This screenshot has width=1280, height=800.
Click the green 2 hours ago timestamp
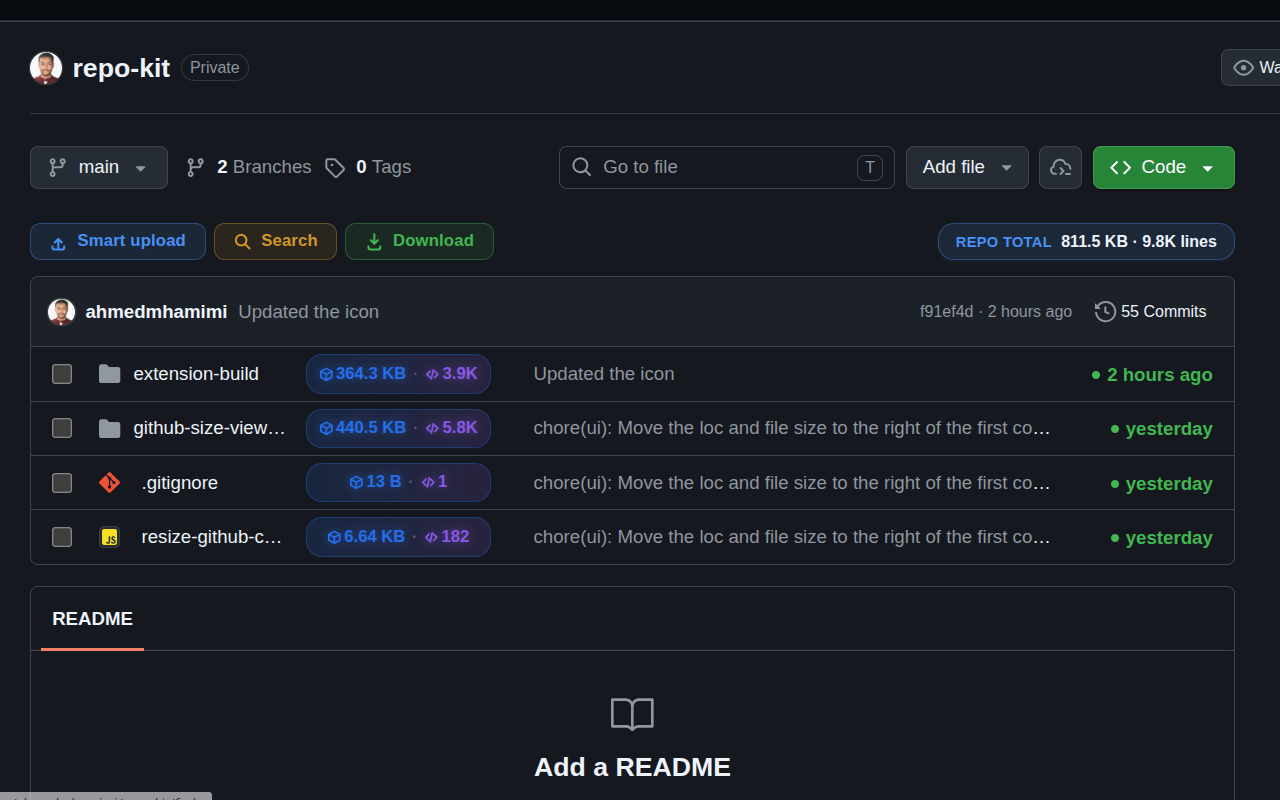(1160, 375)
